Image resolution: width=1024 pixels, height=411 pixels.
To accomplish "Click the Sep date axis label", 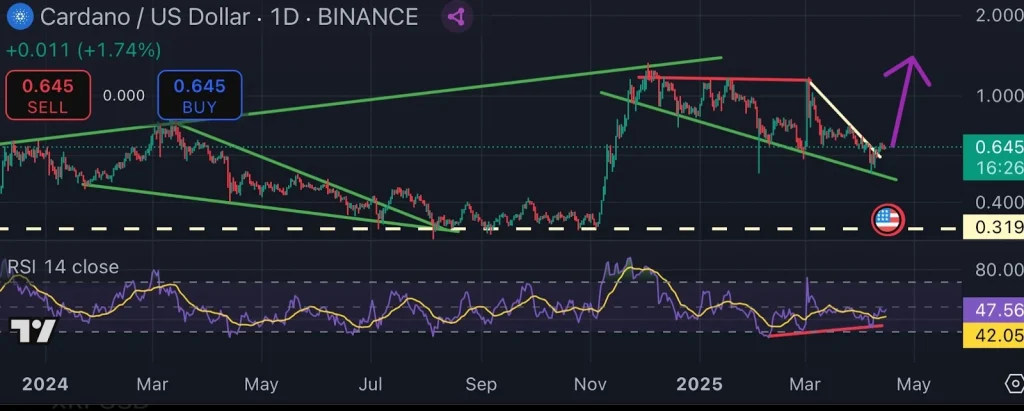I will [481, 384].
